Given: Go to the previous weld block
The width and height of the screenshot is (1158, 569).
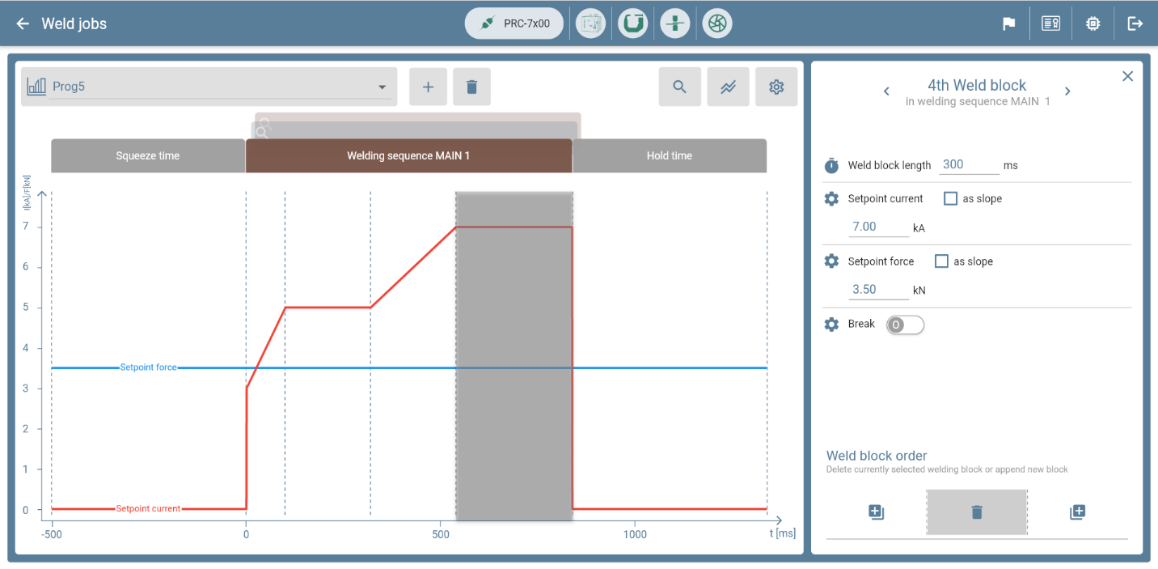Looking at the screenshot, I should pos(886,92).
